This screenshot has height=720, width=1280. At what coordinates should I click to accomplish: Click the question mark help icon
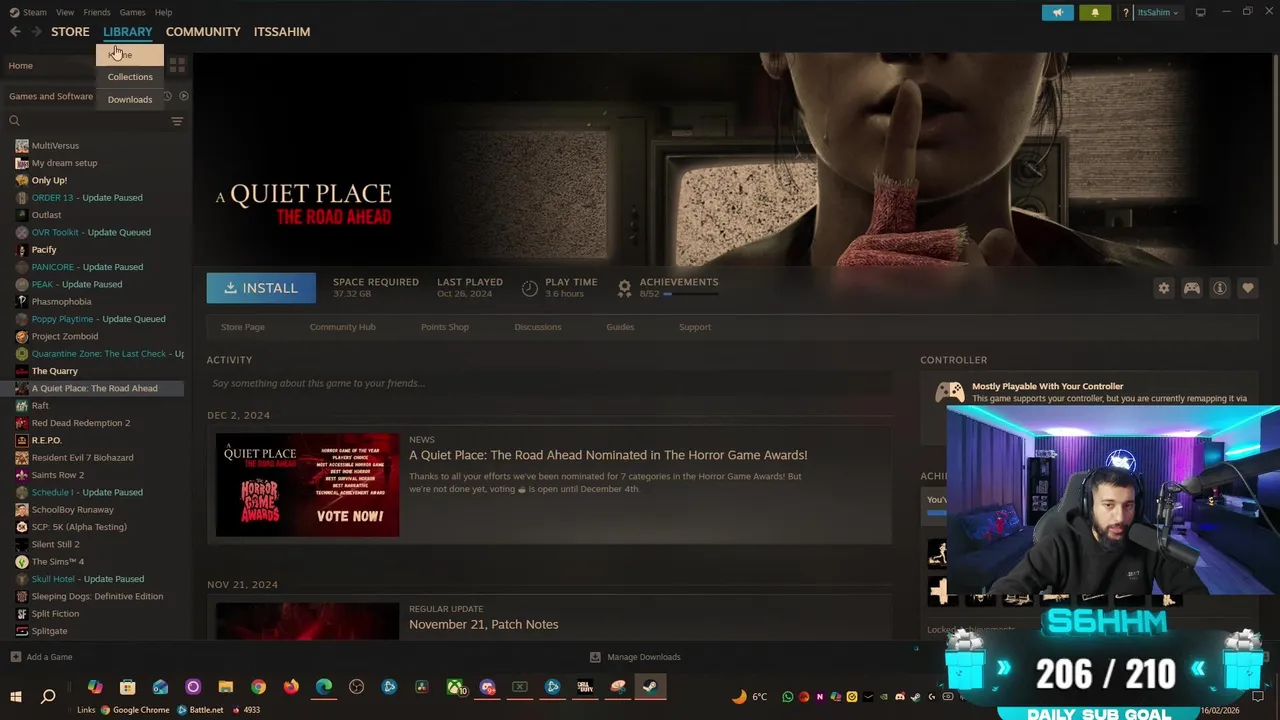pos(1126,12)
